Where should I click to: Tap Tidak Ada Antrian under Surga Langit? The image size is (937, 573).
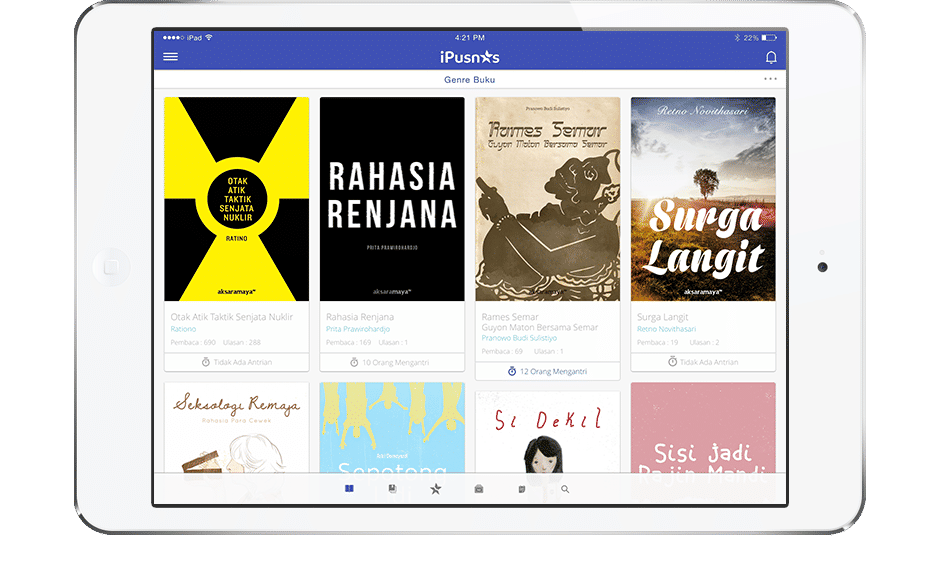click(x=703, y=362)
